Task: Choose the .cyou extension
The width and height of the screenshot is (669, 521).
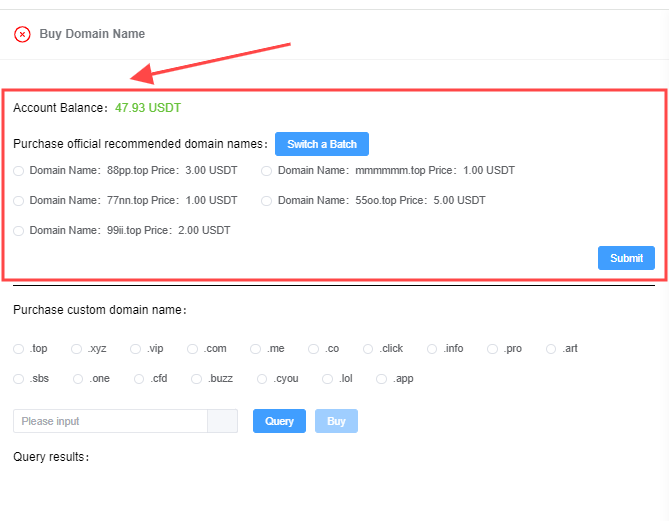Action: coord(262,379)
